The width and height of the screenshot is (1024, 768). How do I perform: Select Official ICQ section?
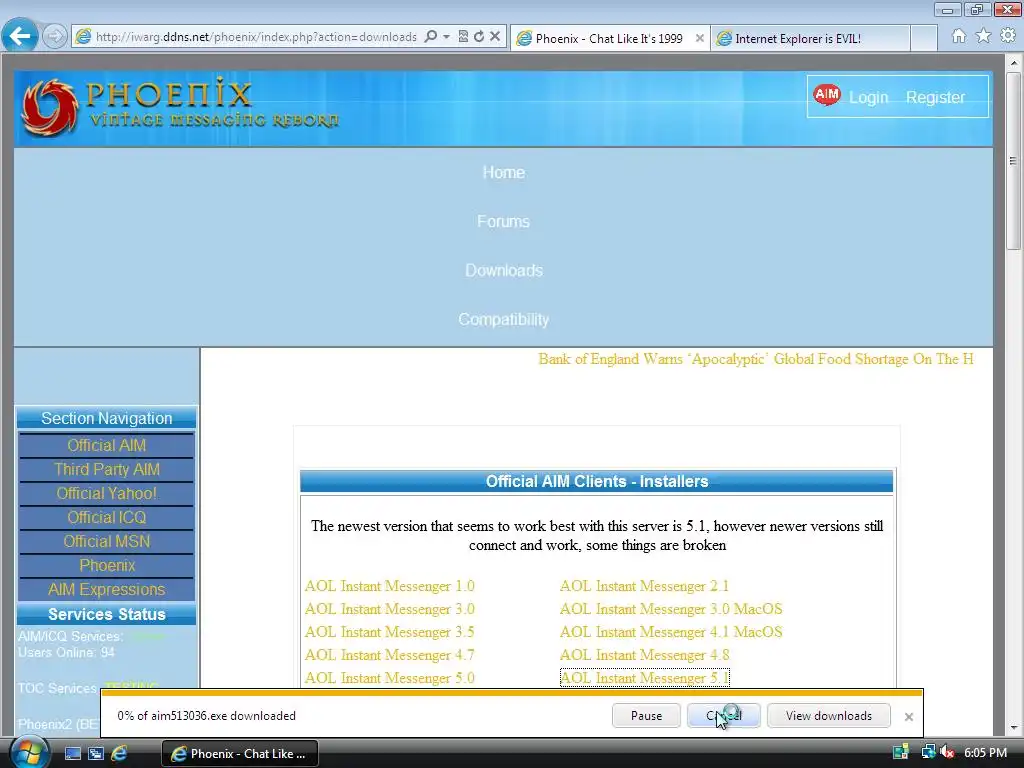tap(106, 518)
